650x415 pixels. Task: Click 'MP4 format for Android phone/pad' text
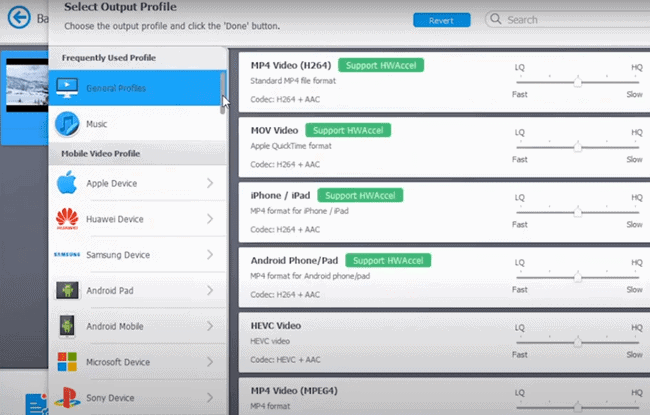pos(310,276)
